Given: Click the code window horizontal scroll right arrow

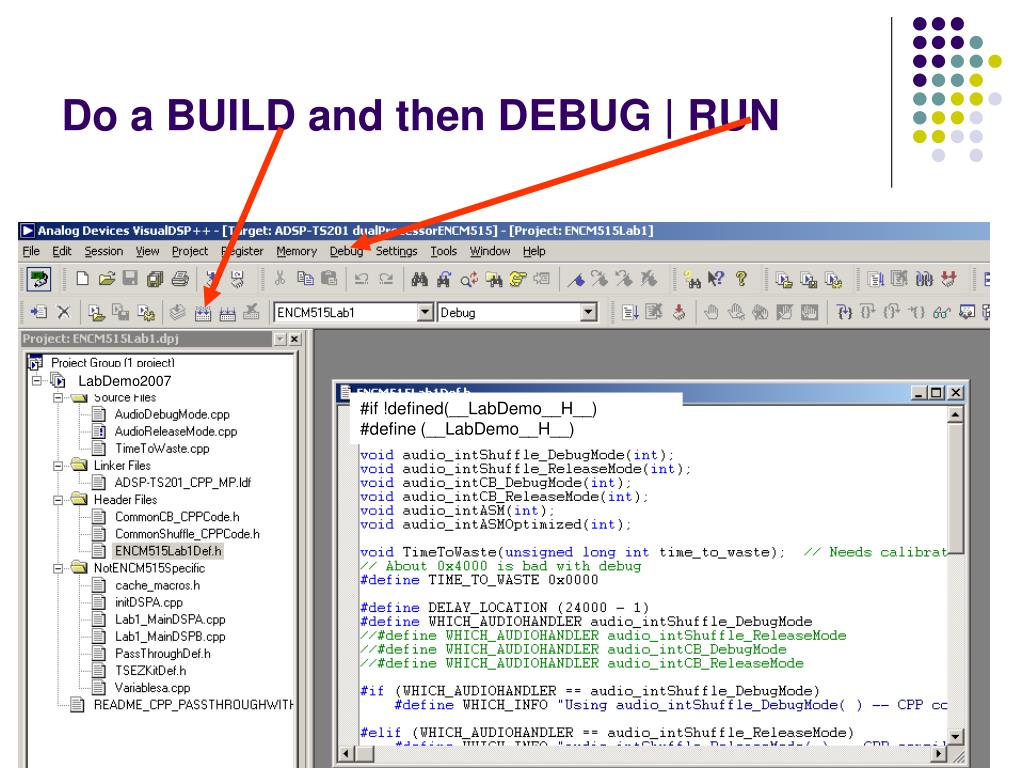Looking at the screenshot, I should pyautogui.click(x=940, y=754).
